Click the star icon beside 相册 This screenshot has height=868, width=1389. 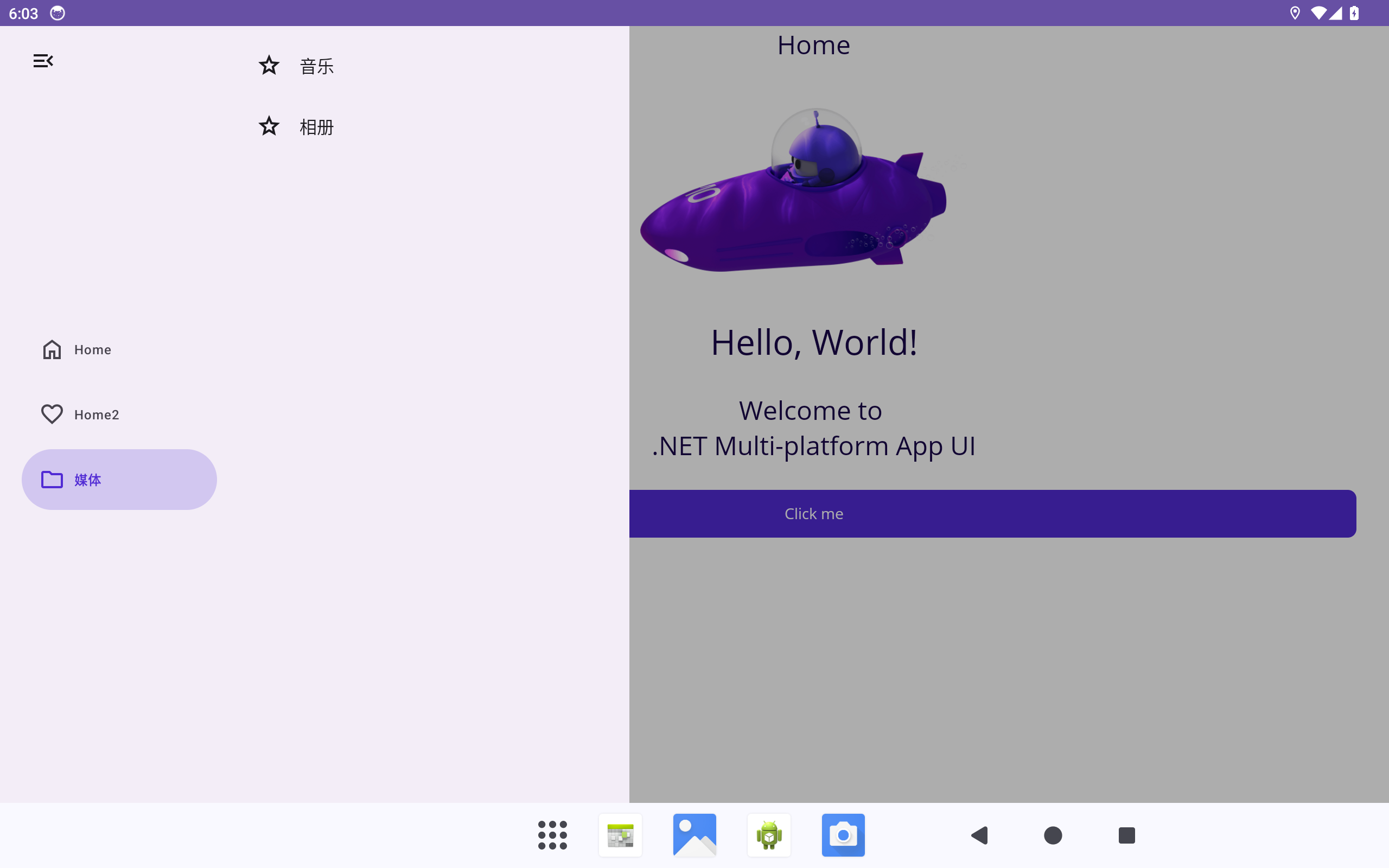tap(269, 126)
